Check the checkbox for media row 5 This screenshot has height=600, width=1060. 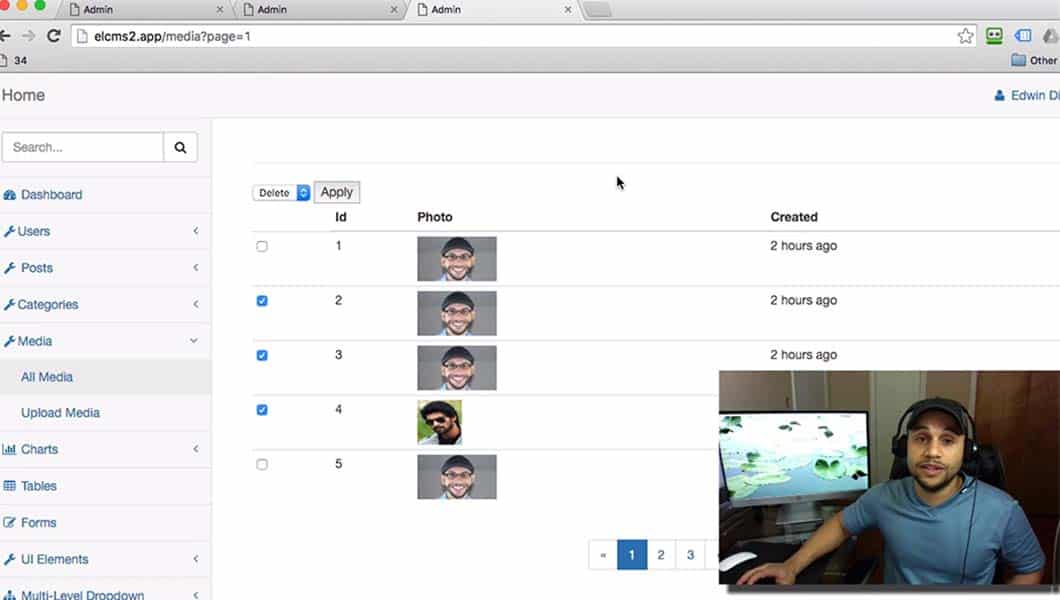(x=262, y=464)
